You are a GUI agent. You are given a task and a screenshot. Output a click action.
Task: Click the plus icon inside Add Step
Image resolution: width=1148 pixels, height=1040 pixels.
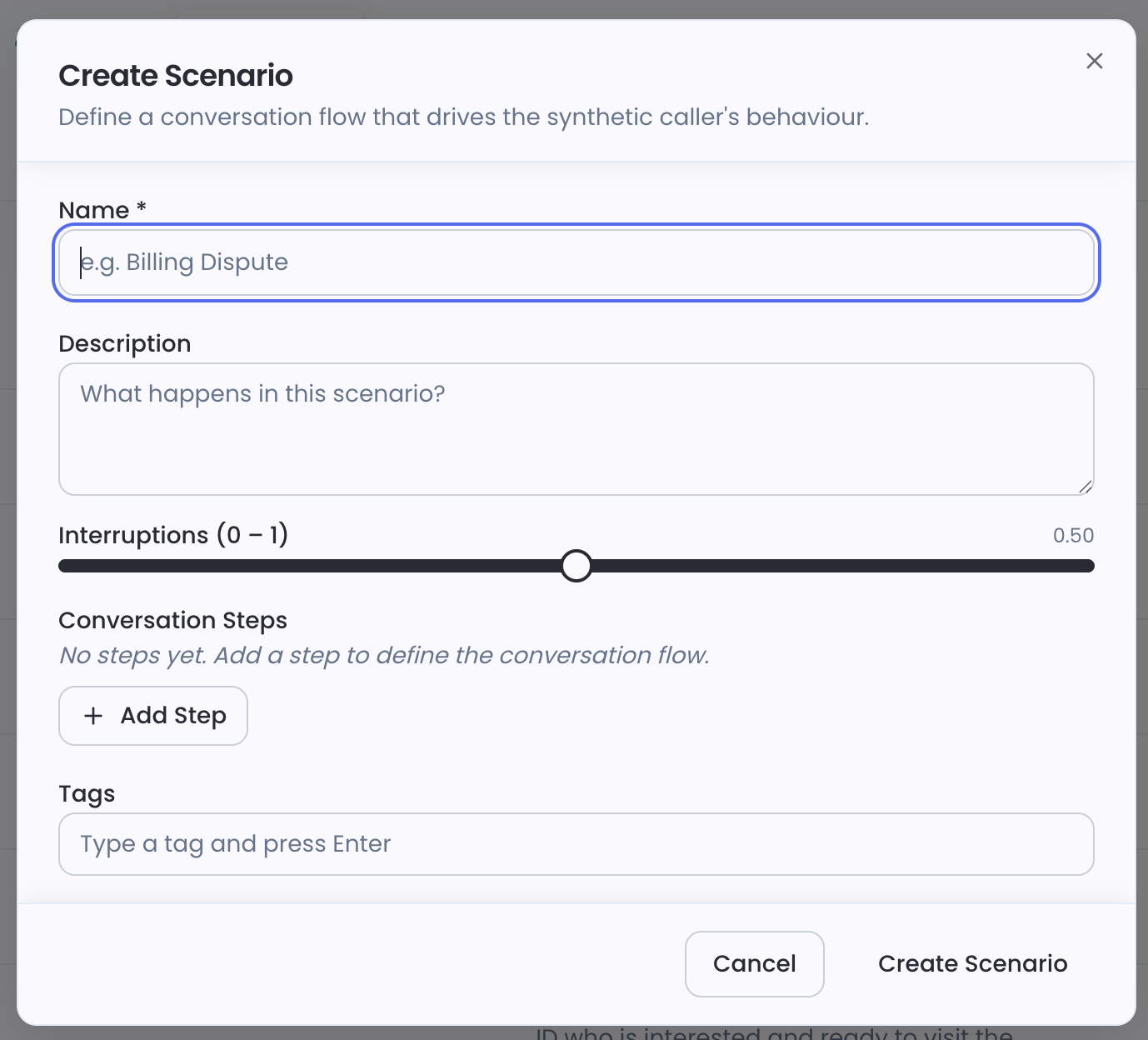click(92, 716)
